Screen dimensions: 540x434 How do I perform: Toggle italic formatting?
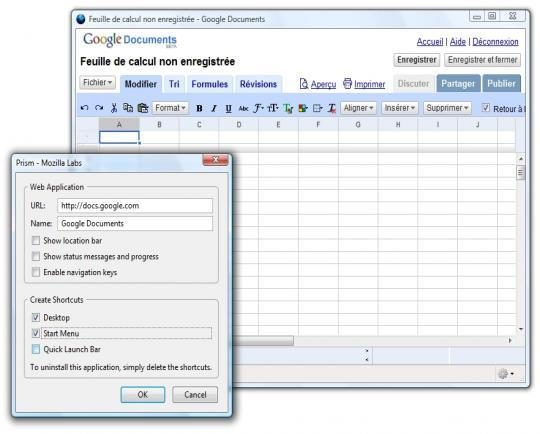tap(214, 108)
